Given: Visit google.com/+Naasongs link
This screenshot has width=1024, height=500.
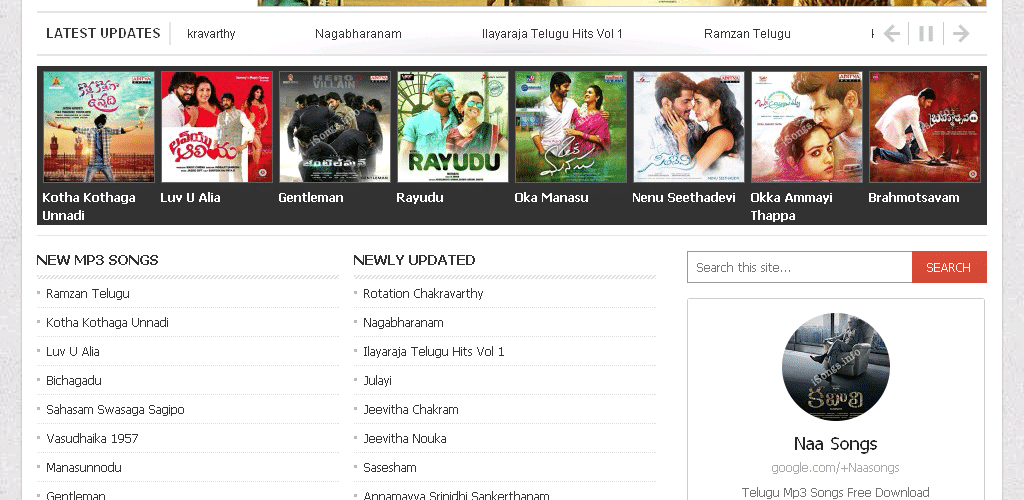Looking at the screenshot, I should pos(835,468).
